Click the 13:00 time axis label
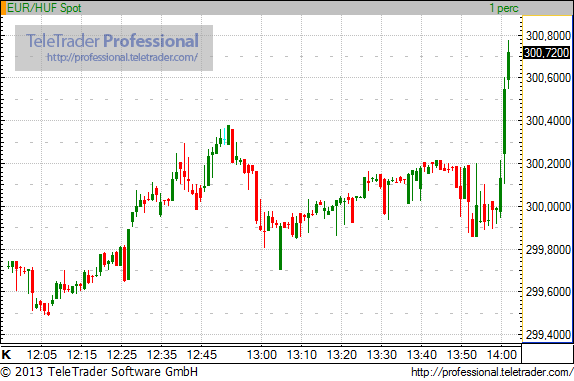Viewport: 574px width, 381px height. [x=262, y=354]
